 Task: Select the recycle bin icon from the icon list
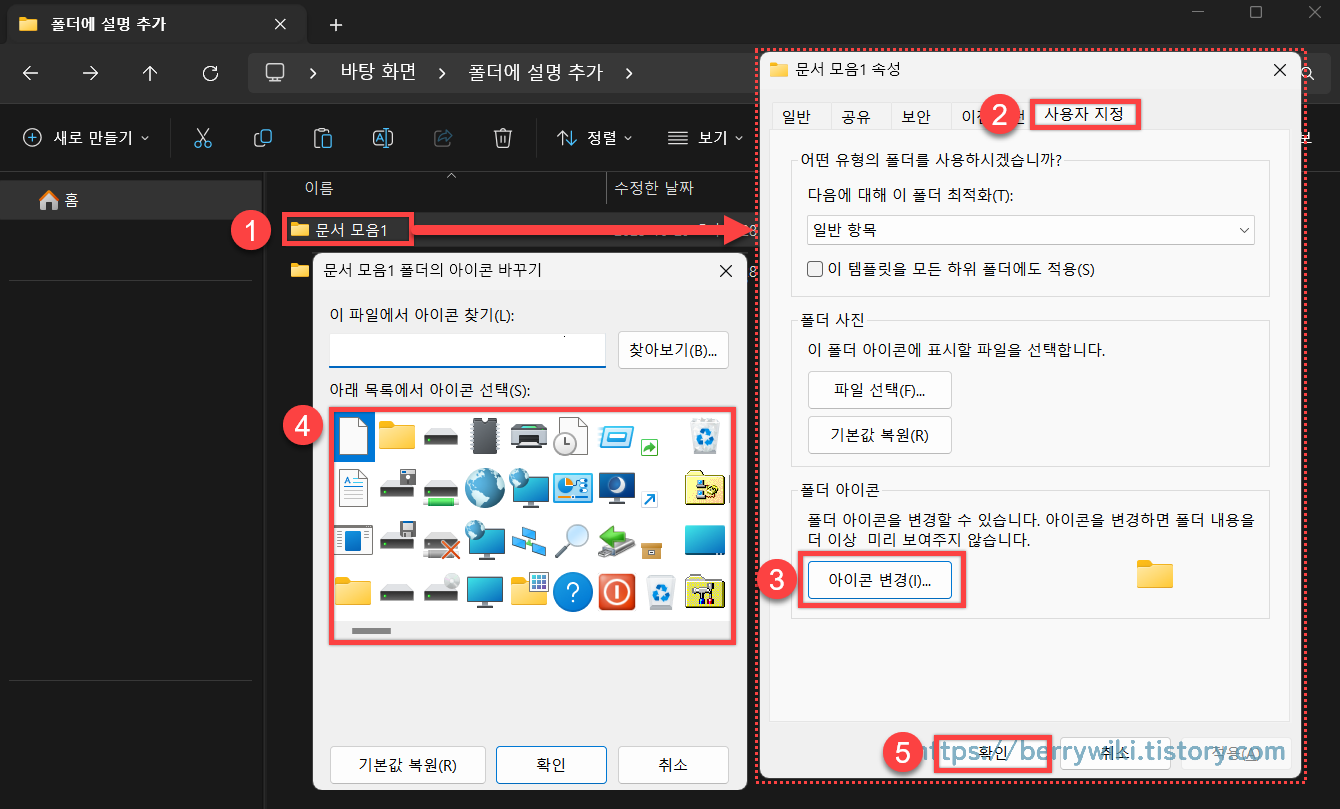click(705, 435)
